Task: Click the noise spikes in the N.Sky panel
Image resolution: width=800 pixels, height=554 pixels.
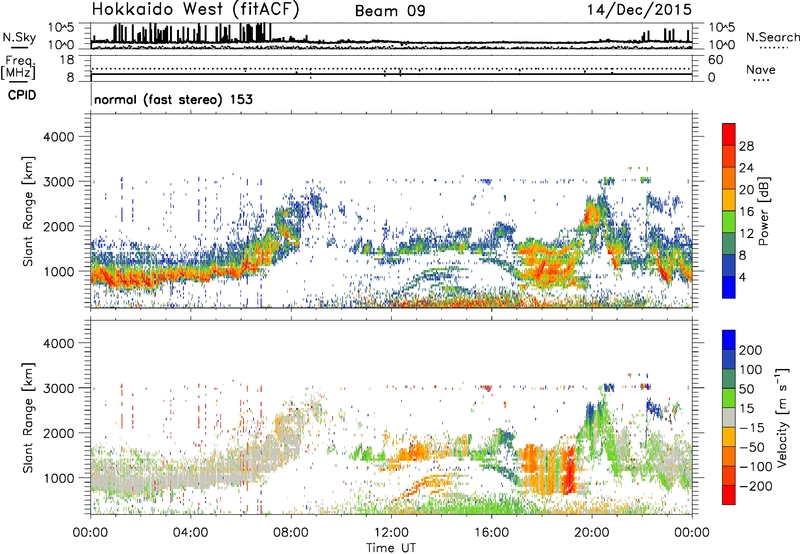Action: pos(191,33)
